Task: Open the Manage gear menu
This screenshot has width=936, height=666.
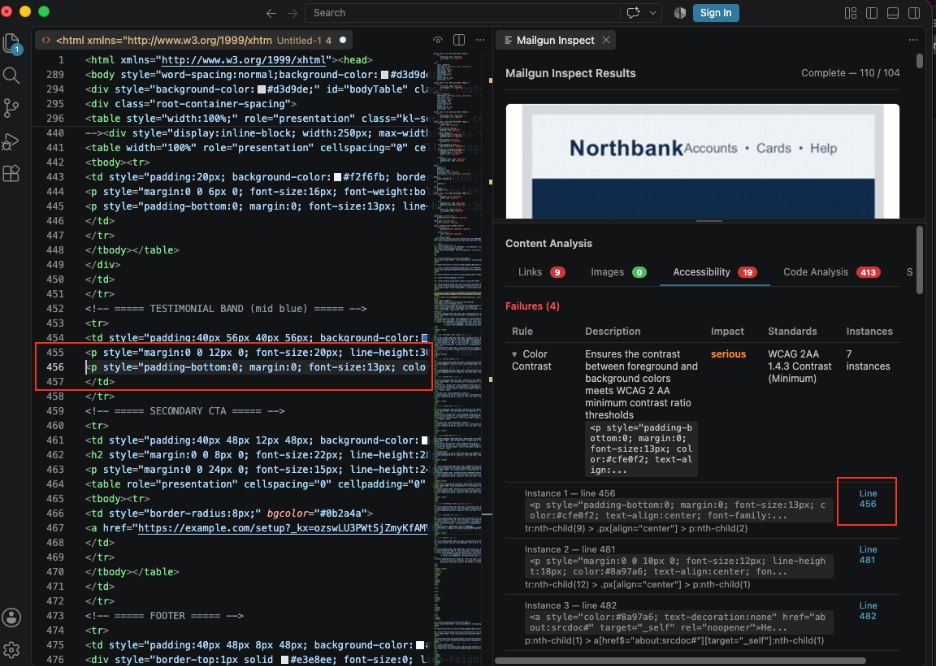Action: 11,650
